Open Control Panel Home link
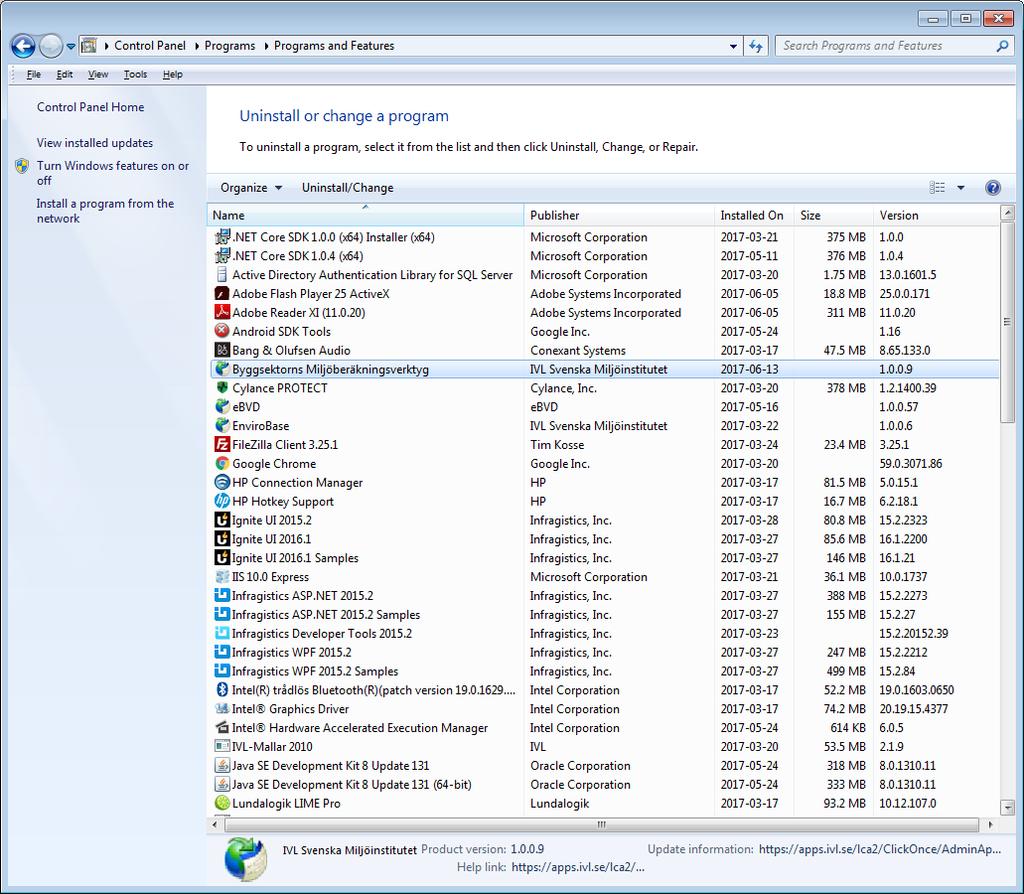The width and height of the screenshot is (1024, 894). pyautogui.click(x=90, y=107)
